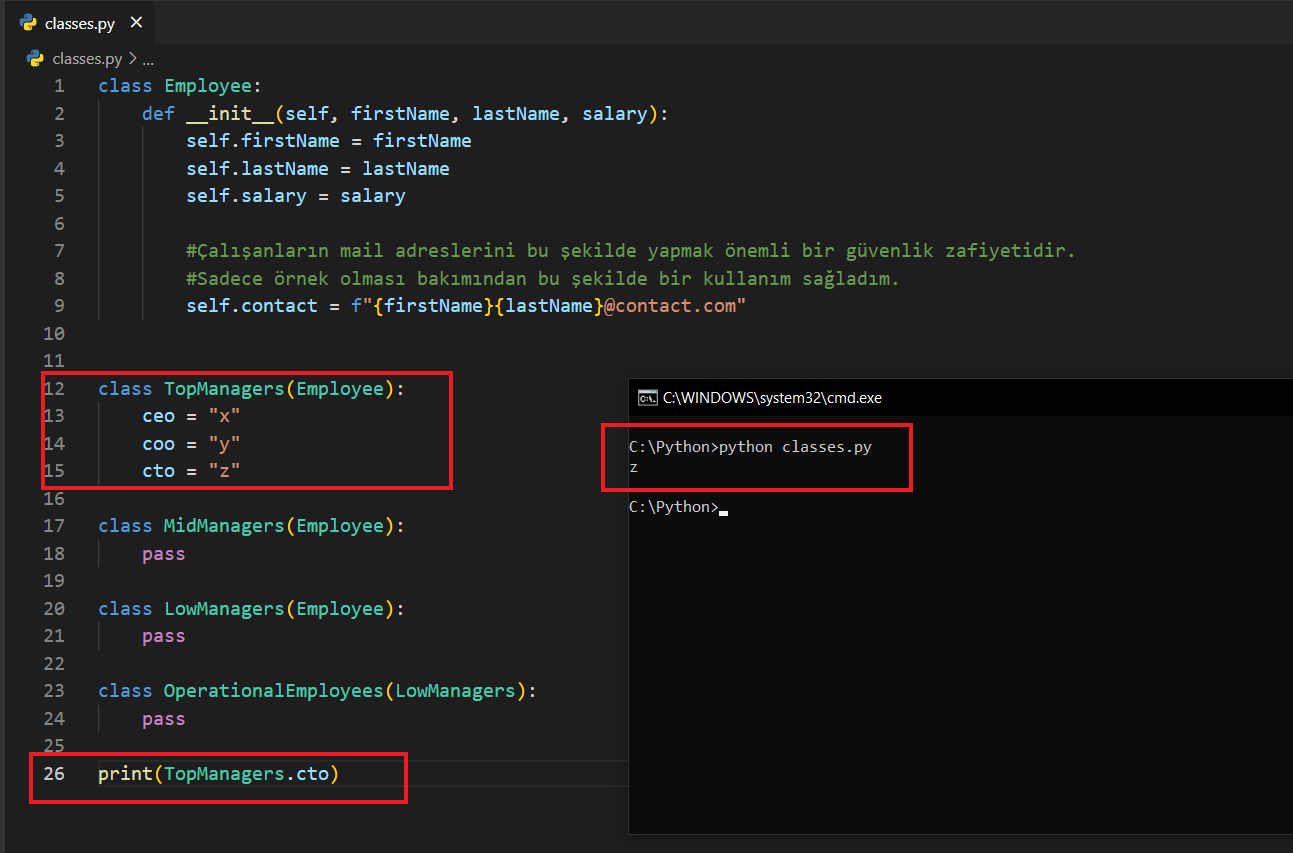Click the print(TopManagers.cto) statement
This screenshot has height=853, width=1293.
point(218,773)
